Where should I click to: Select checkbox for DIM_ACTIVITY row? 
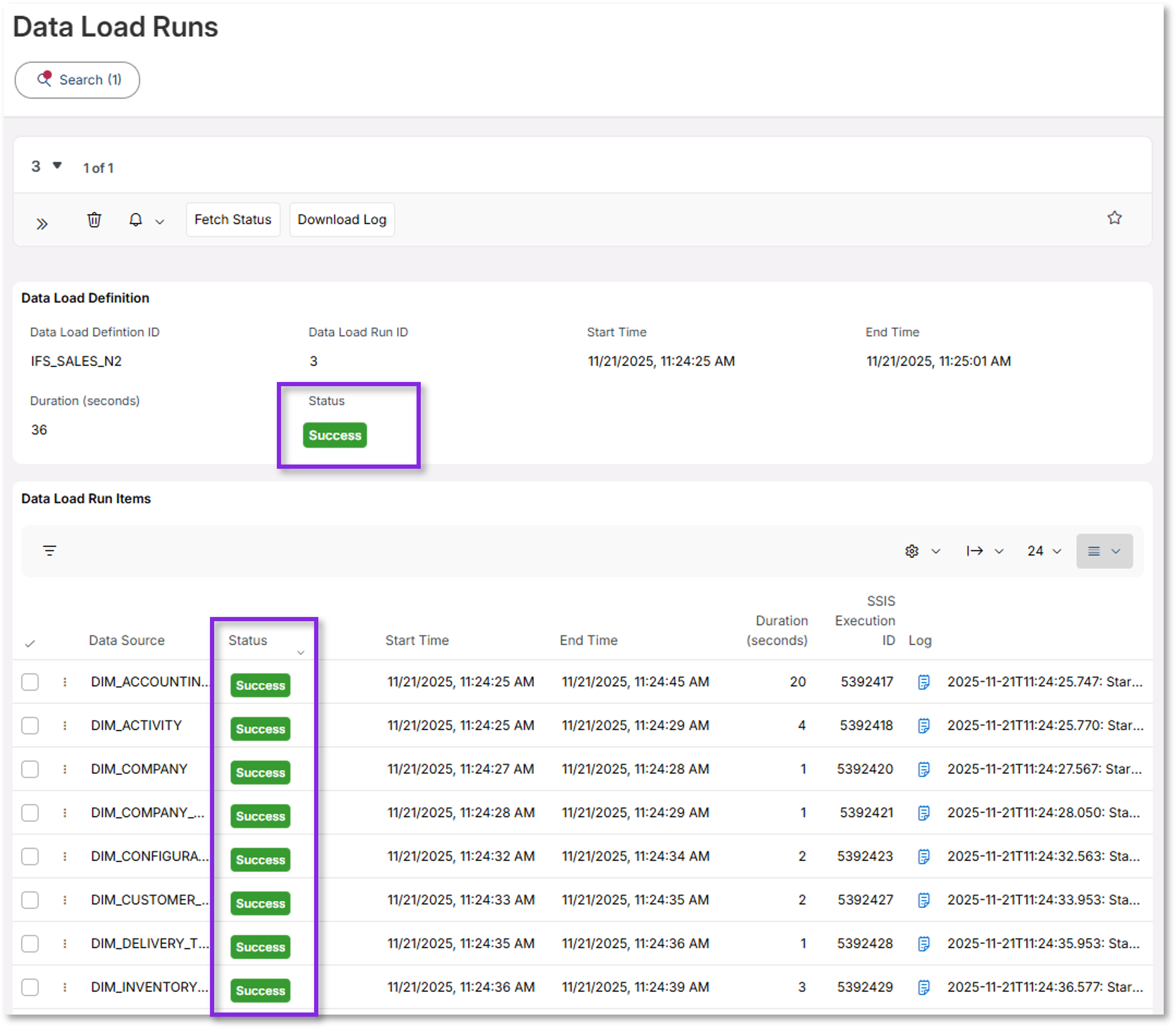pyautogui.click(x=30, y=726)
